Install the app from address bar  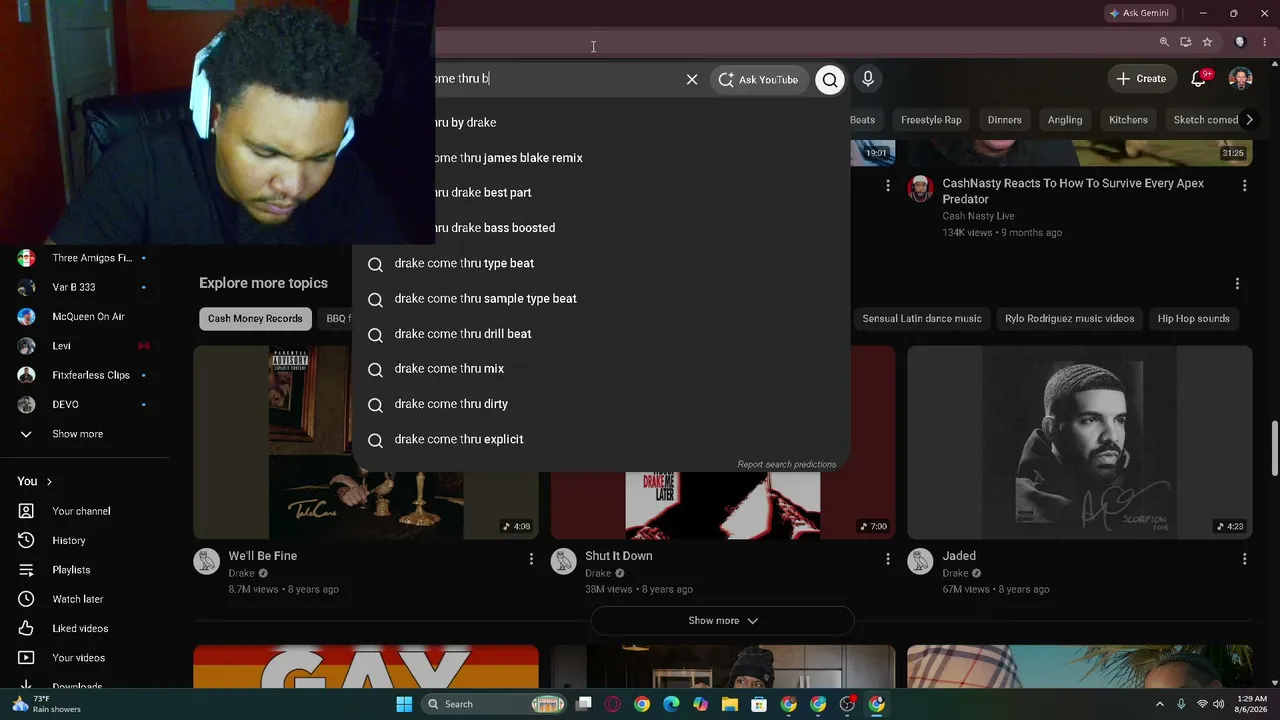coord(1186,42)
